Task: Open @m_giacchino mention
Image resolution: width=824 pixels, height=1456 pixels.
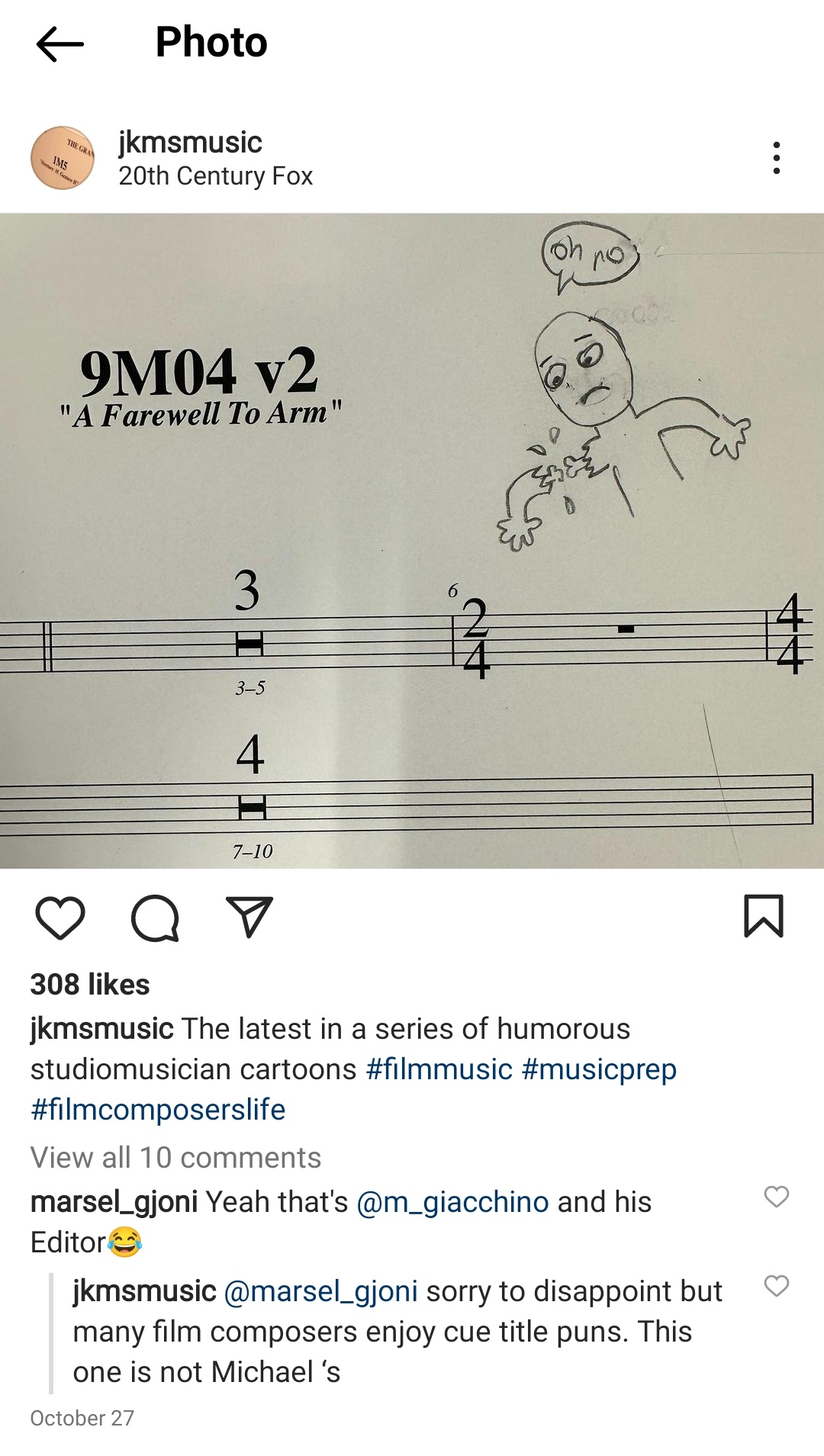Action: (452, 1202)
